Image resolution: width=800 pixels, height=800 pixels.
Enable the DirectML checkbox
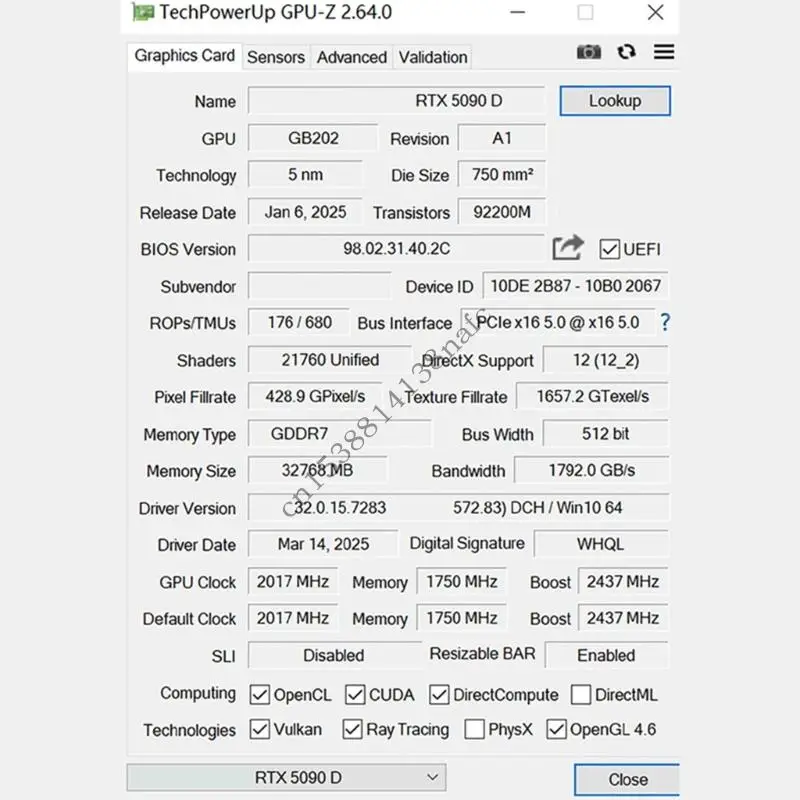coord(581,694)
